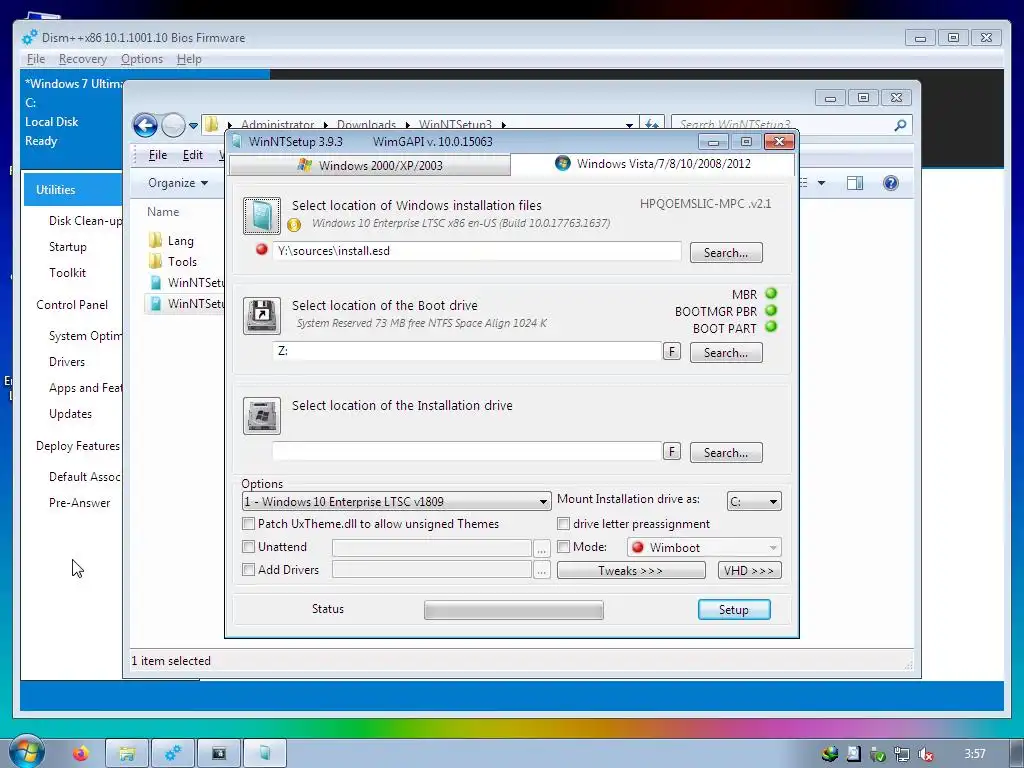This screenshot has width=1024, height=768.
Task: Open Dism++ Help menu
Action: [x=189, y=59]
